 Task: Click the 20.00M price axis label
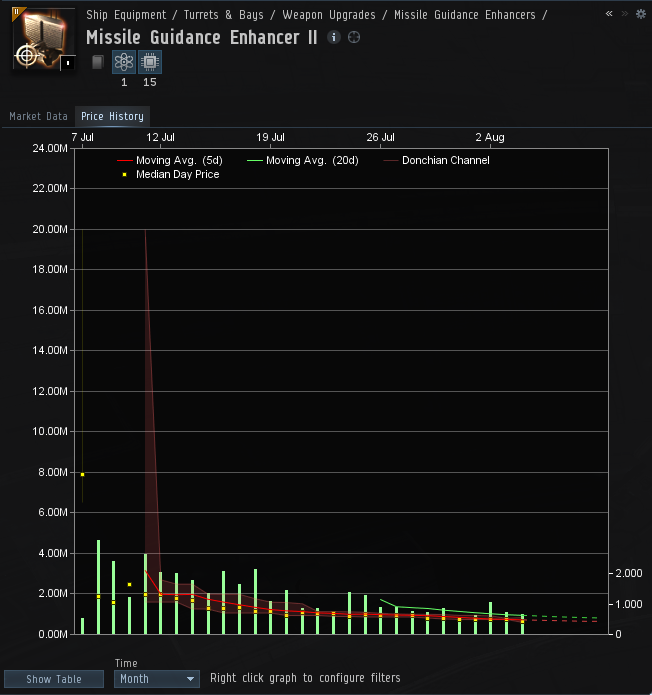click(50, 229)
